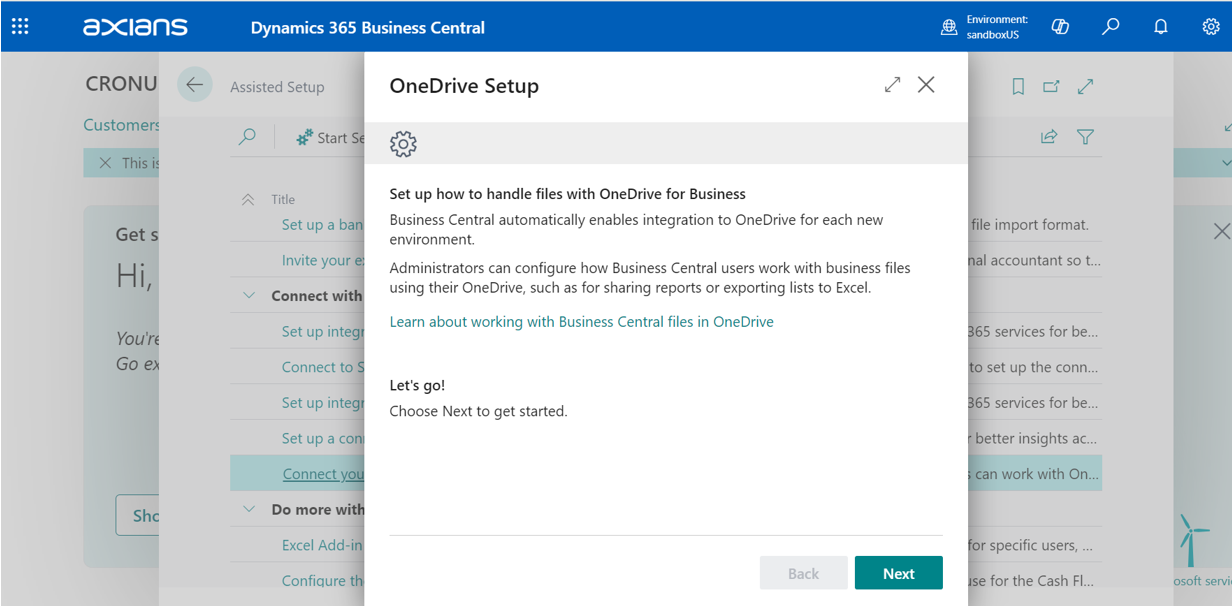Image resolution: width=1232 pixels, height=606 pixels.
Task: Open the notifications bell
Action: click(x=1160, y=27)
